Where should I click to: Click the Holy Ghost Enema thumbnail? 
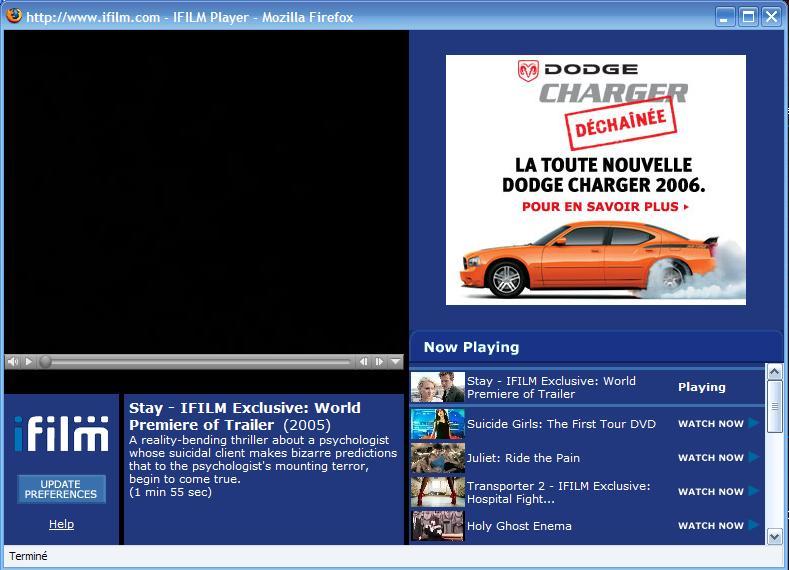point(437,525)
